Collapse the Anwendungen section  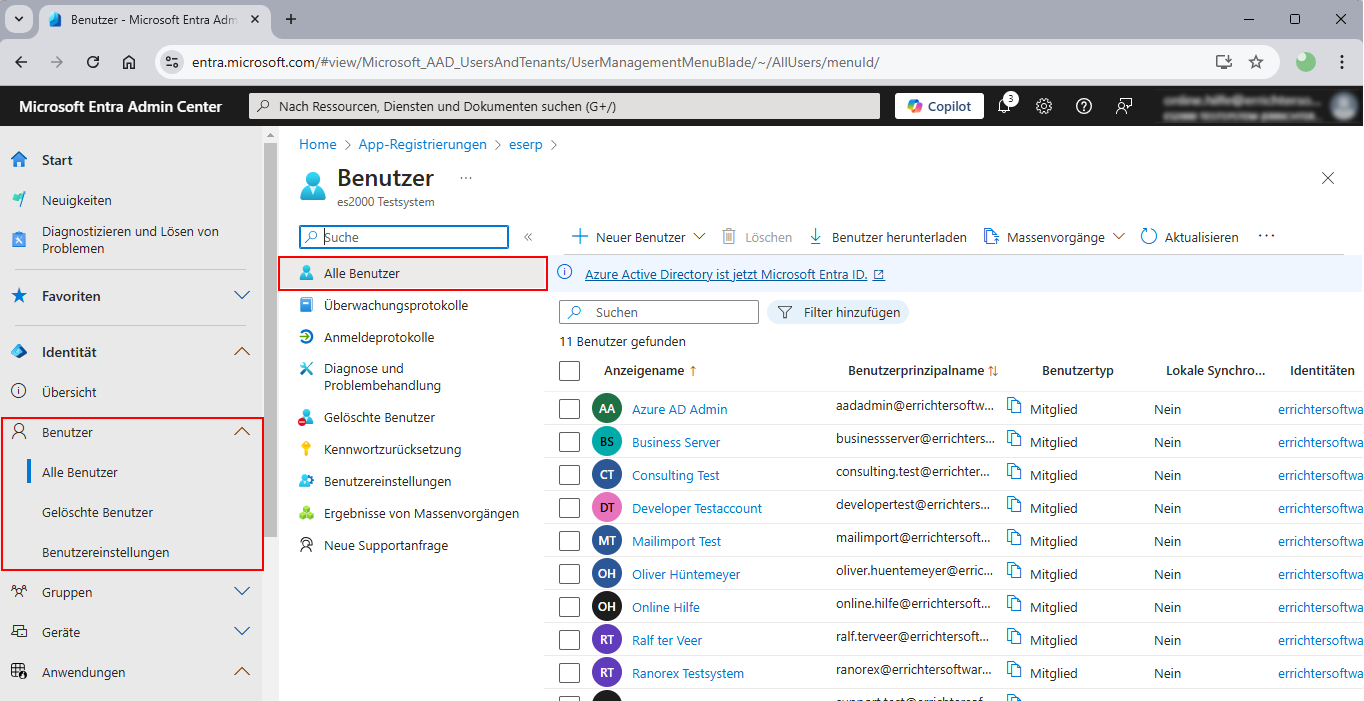pyautogui.click(x=241, y=672)
